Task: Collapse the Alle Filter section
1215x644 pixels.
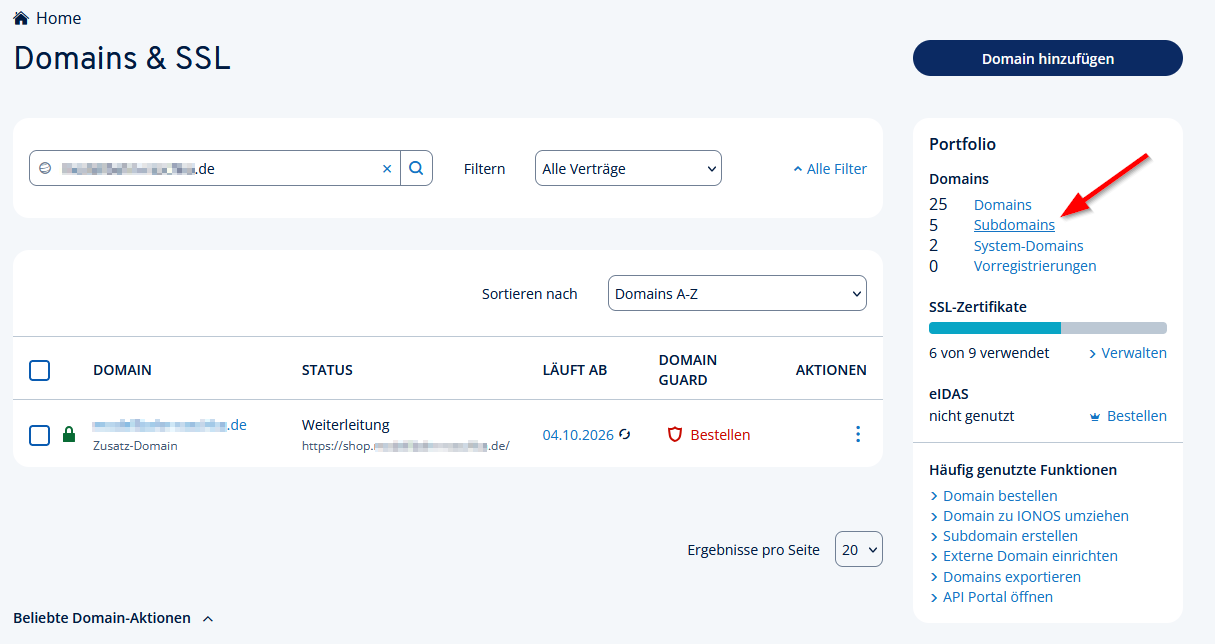Action: click(x=830, y=169)
